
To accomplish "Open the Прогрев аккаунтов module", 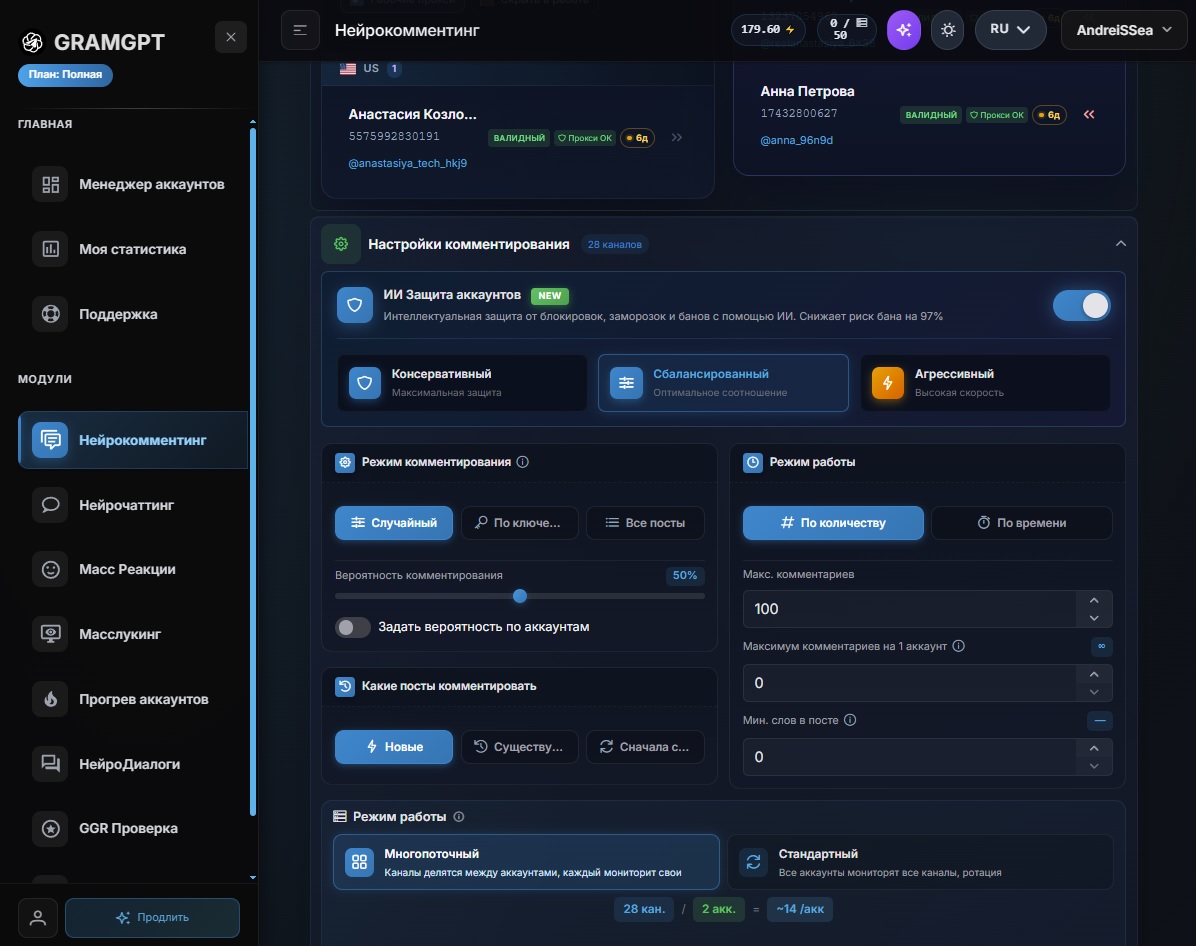I will pyautogui.click(x=133, y=700).
